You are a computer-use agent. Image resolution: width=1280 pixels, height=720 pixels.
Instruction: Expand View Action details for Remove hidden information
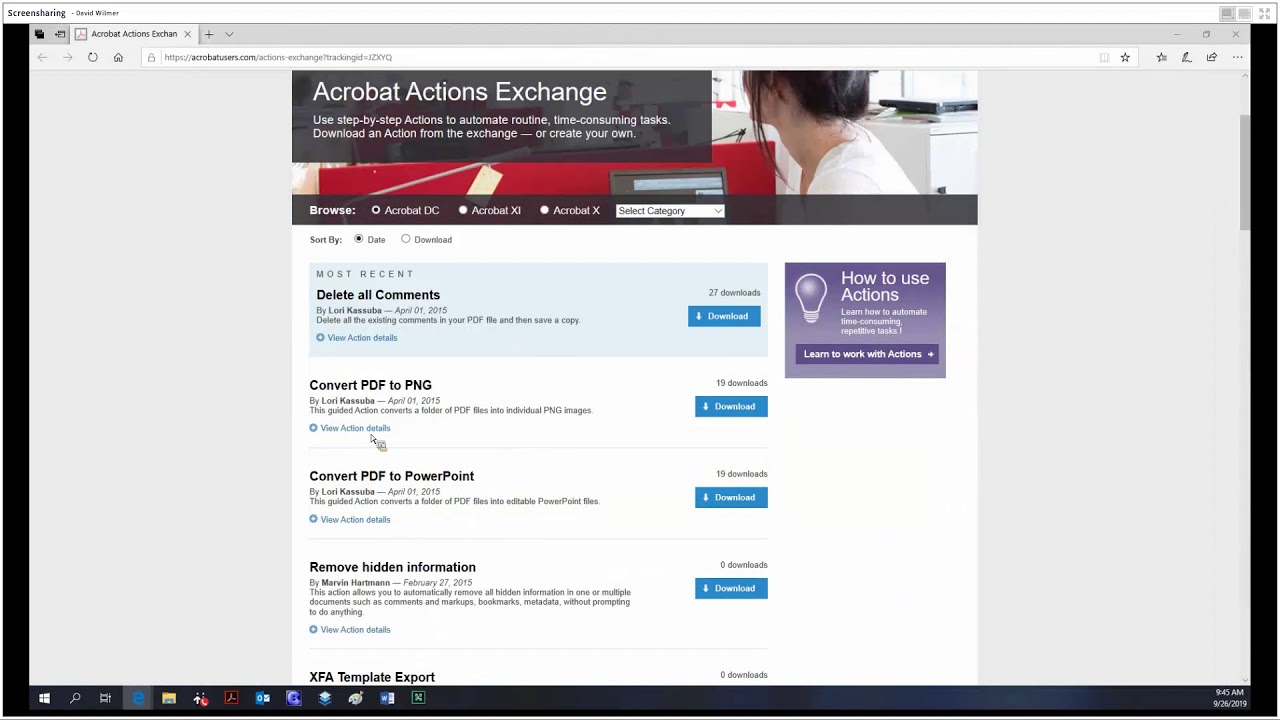click(350, 630)
